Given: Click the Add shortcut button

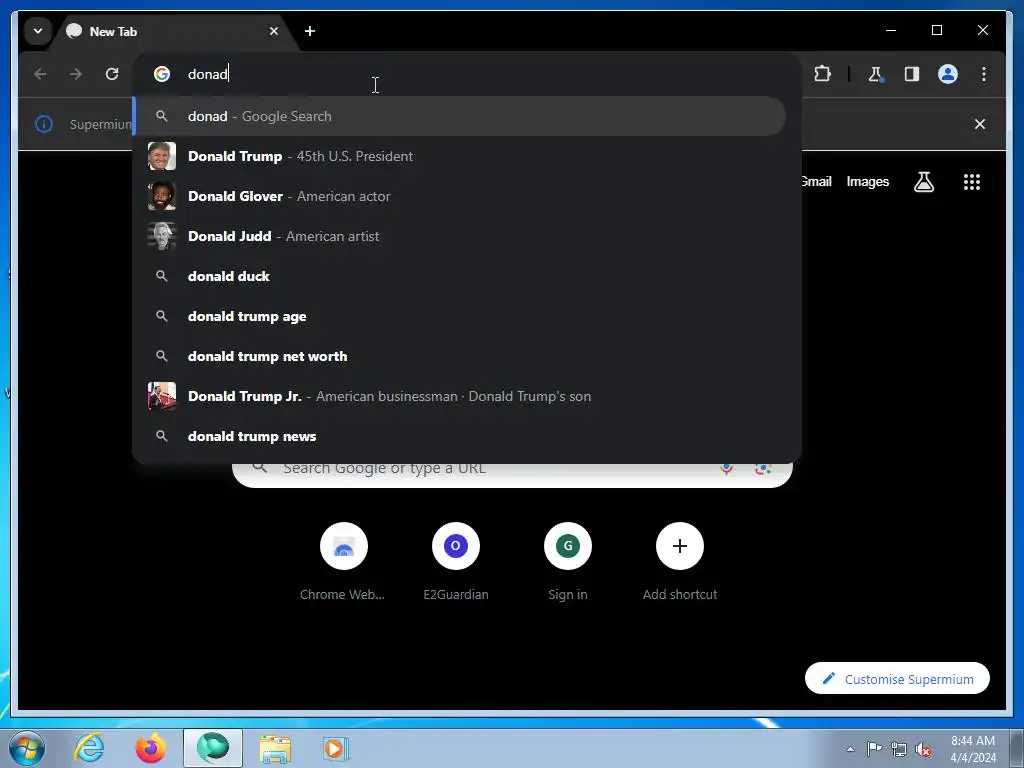Looking at the screenshot, I should [x=680, y=562].
